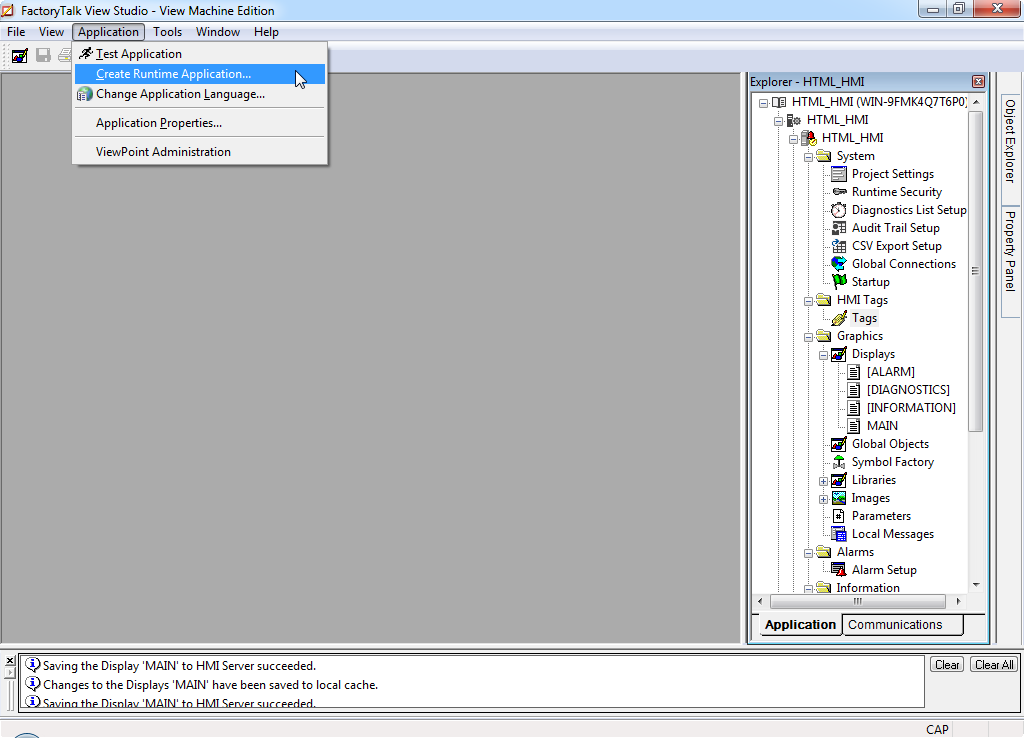Switch to the Communications tab
This screenshot has width=1024, height=738.
pyautogui.click(x=902, y=624)
